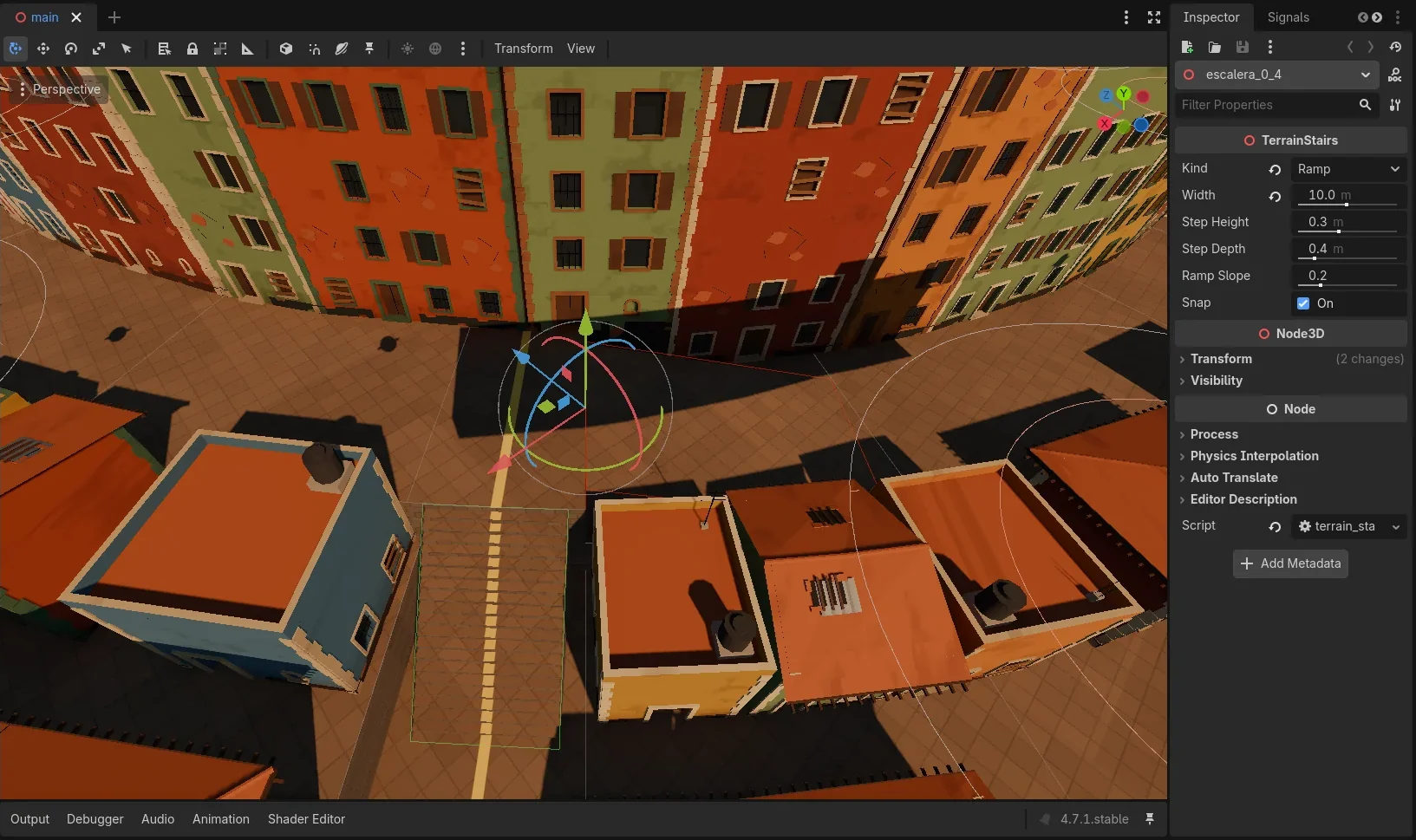1416x840 pixels.
Task: Open the Kind dropdown set to Ramp
Action: 1348,169
